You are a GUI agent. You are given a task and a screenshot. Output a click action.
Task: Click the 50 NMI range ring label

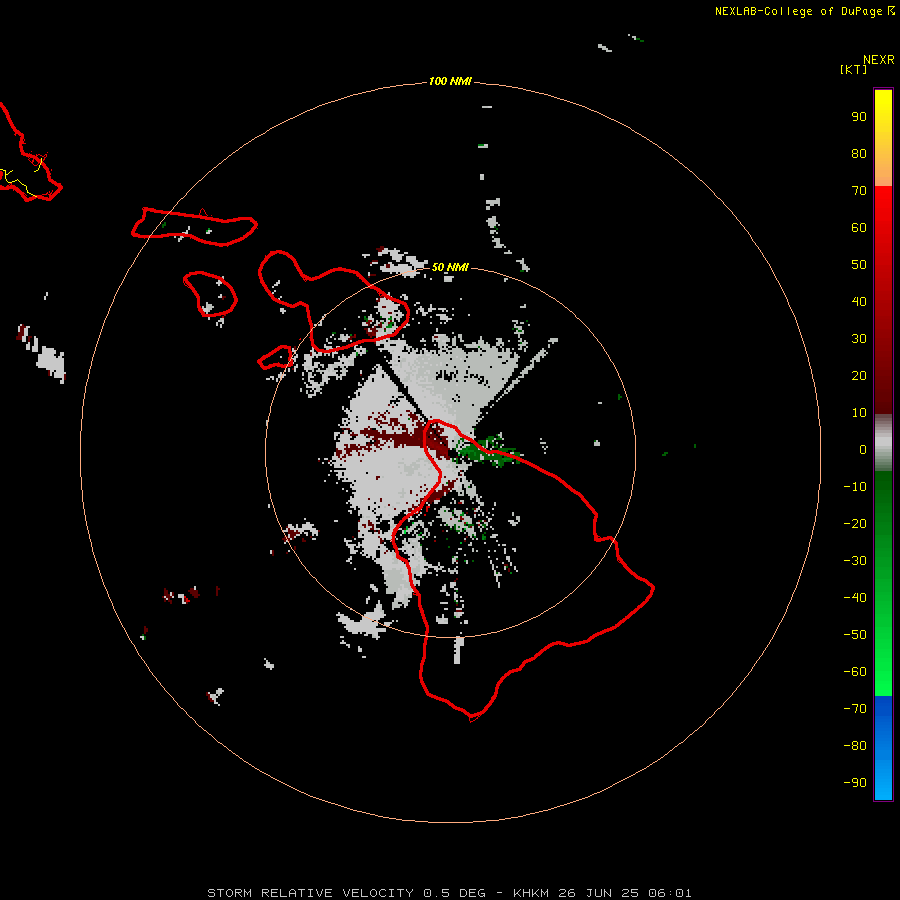450,267
